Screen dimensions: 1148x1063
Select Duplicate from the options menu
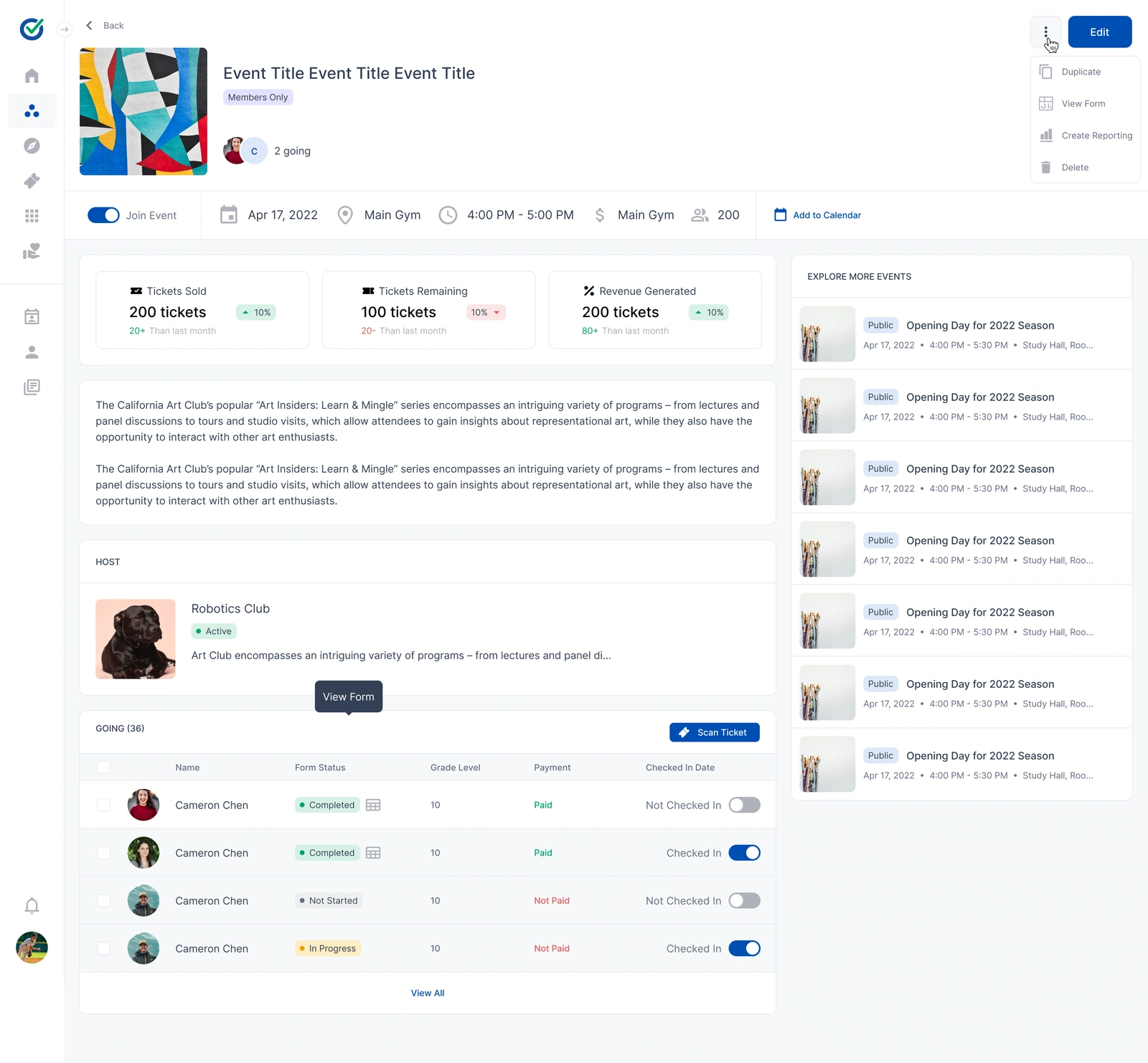1085,72
